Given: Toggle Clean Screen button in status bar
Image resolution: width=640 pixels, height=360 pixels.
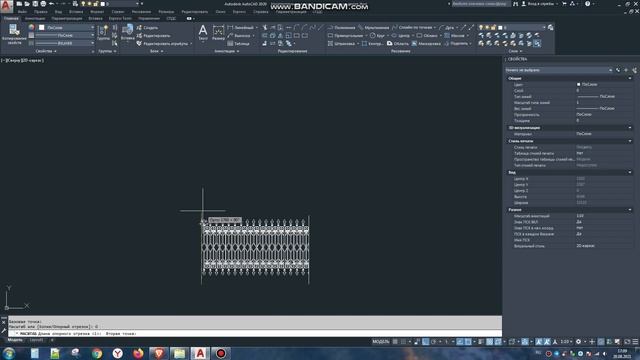Looking at the screenshot, I should [x=627, y=342].
